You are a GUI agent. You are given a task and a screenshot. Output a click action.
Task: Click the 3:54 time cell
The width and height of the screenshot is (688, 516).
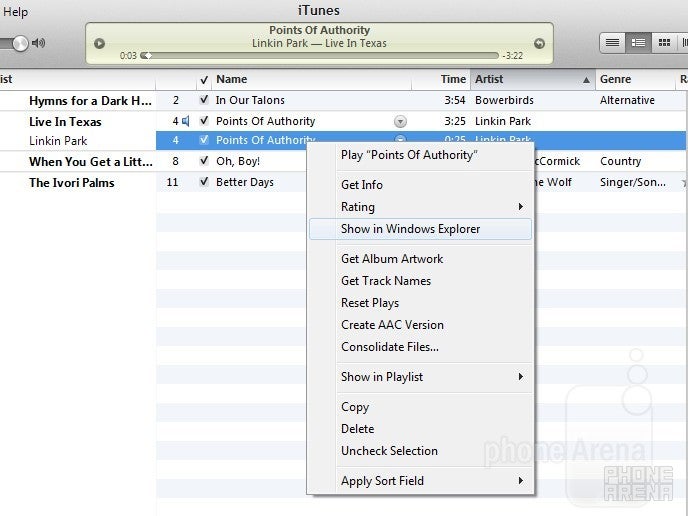pyautogui.click(x=455, y=100)
